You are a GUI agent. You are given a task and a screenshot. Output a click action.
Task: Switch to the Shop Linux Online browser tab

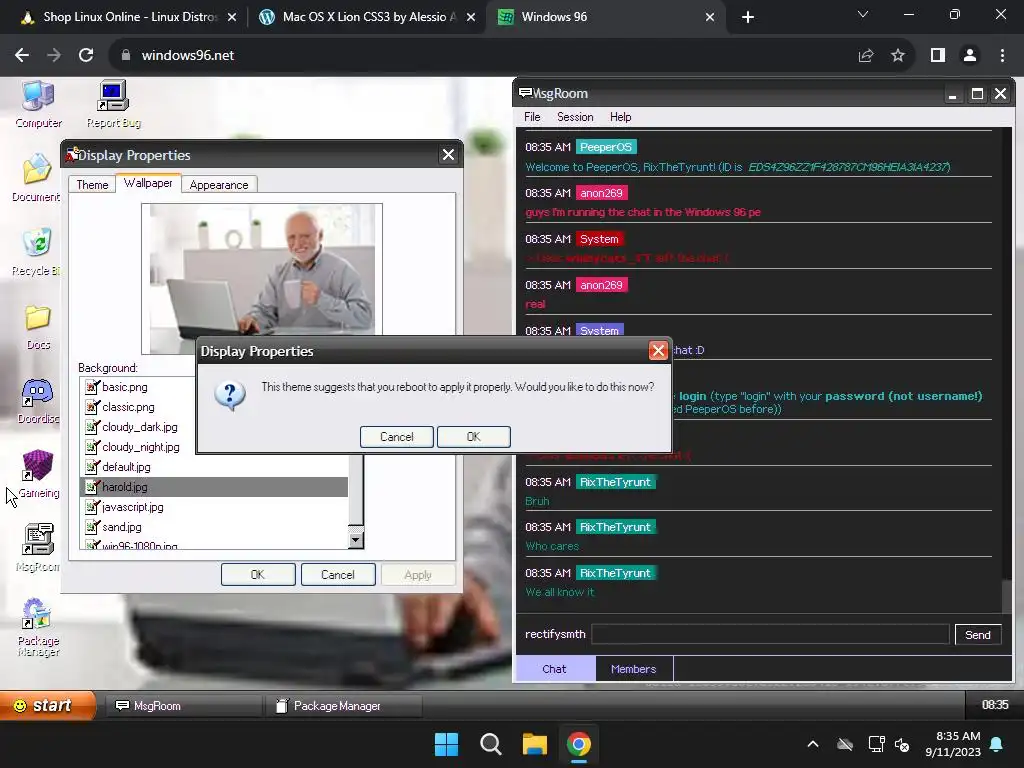click(129, 17)
